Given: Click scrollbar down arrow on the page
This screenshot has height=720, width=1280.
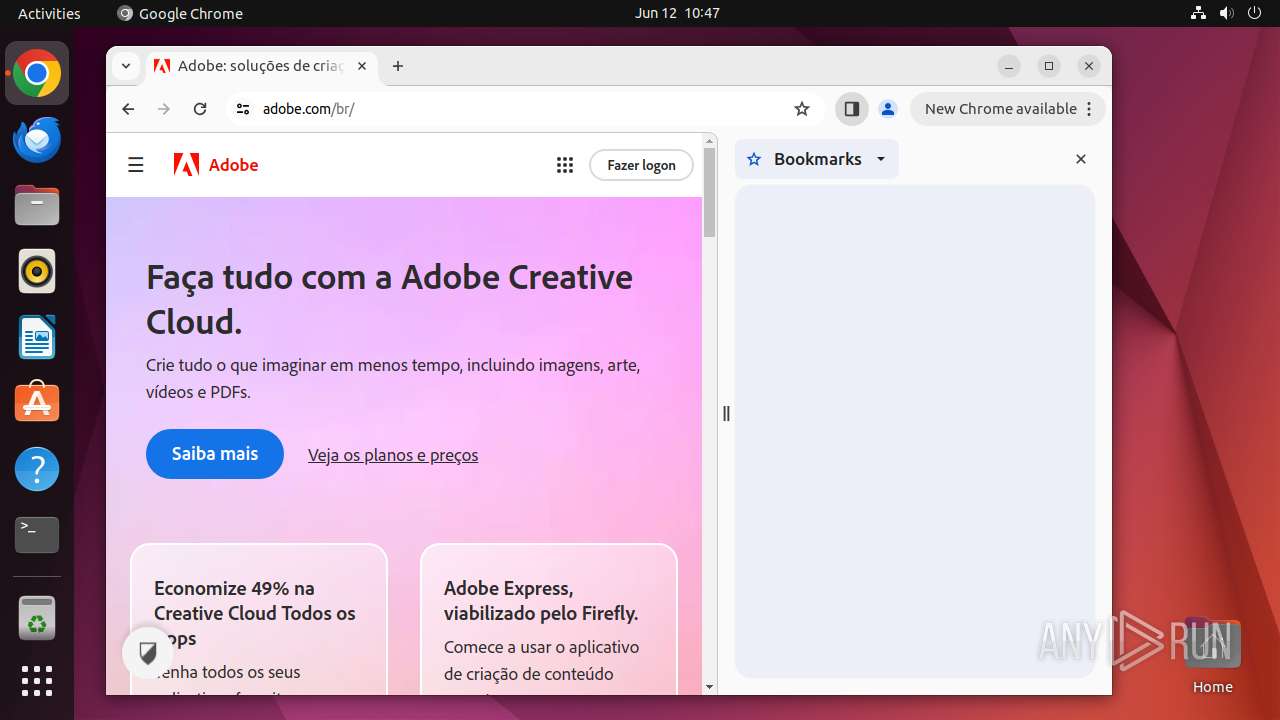Looking at the screenshot, I should tap(710, 687).
